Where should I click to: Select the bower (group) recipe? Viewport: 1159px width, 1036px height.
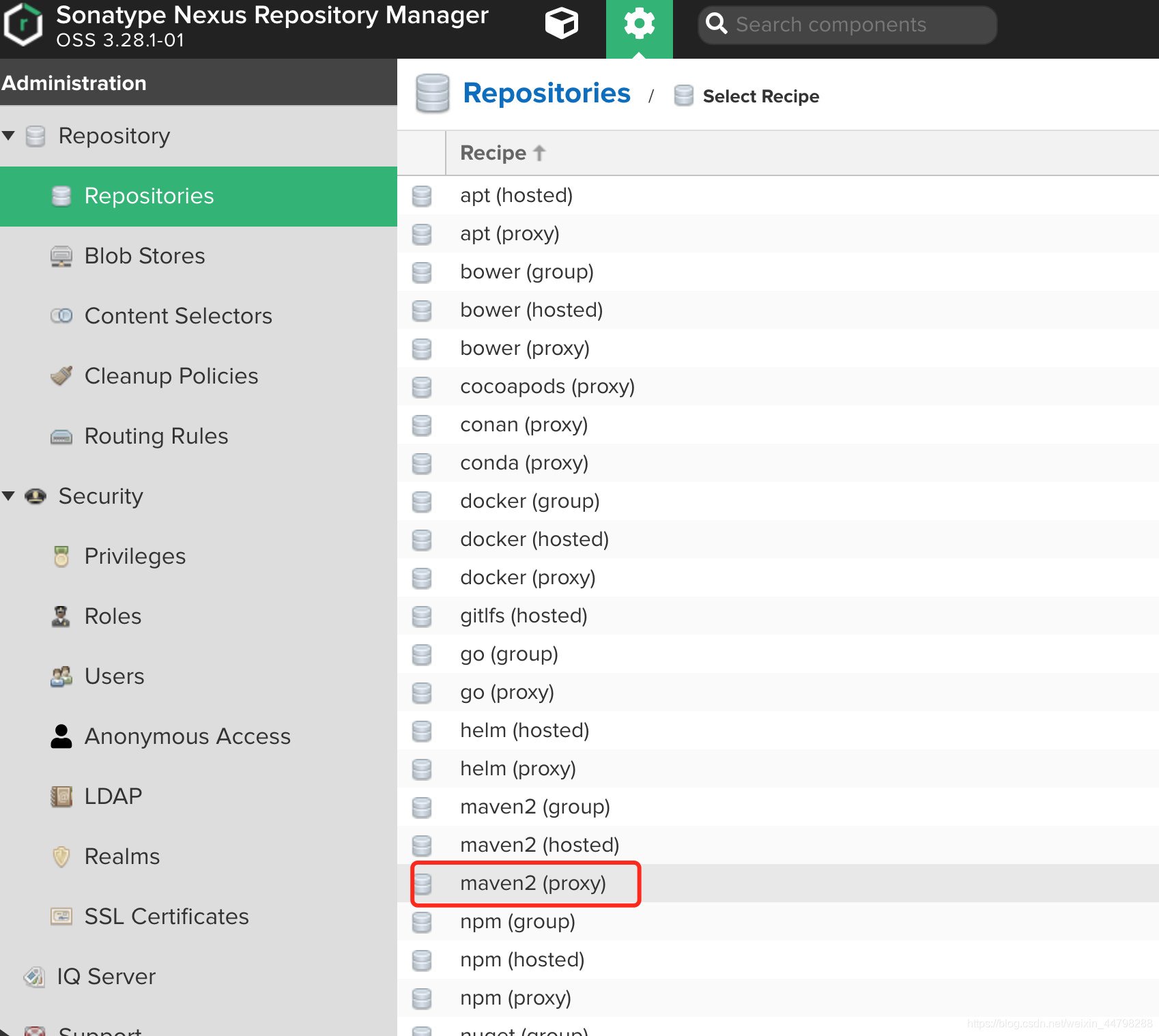(x=778, y=272)
